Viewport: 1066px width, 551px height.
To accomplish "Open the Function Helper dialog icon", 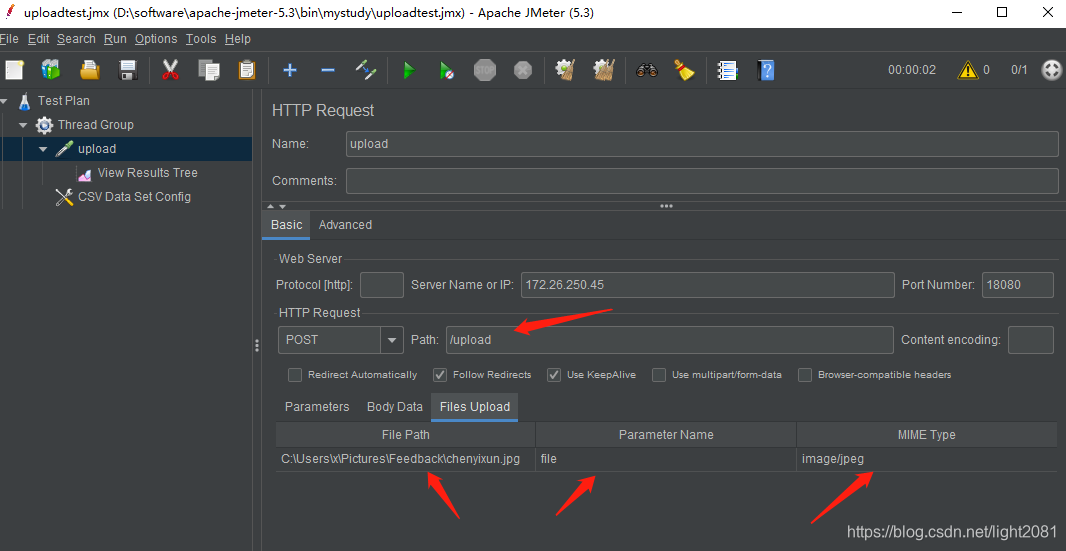I will tap(727, 69).
